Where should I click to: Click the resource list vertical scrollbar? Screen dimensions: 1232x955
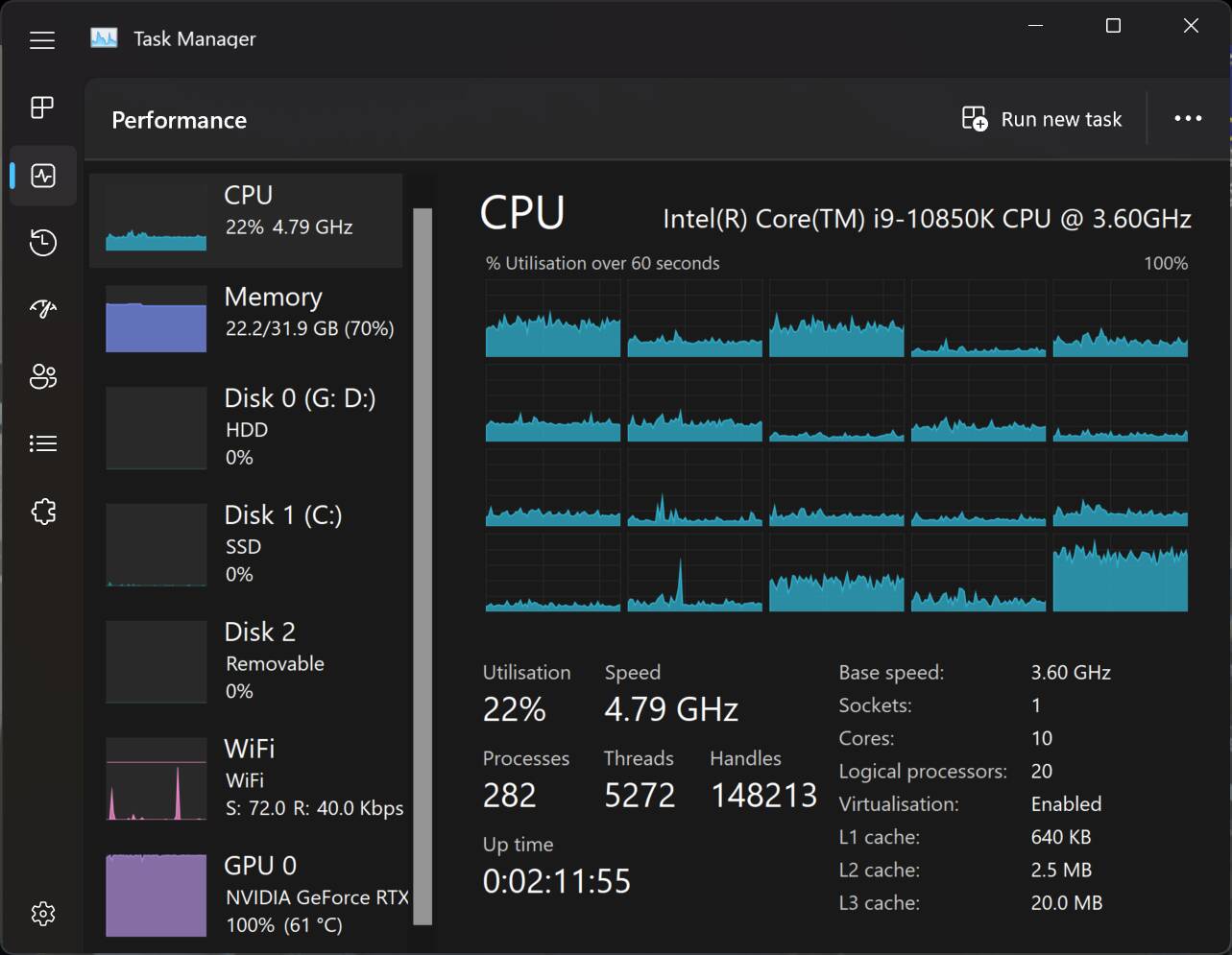coord(423,566)
